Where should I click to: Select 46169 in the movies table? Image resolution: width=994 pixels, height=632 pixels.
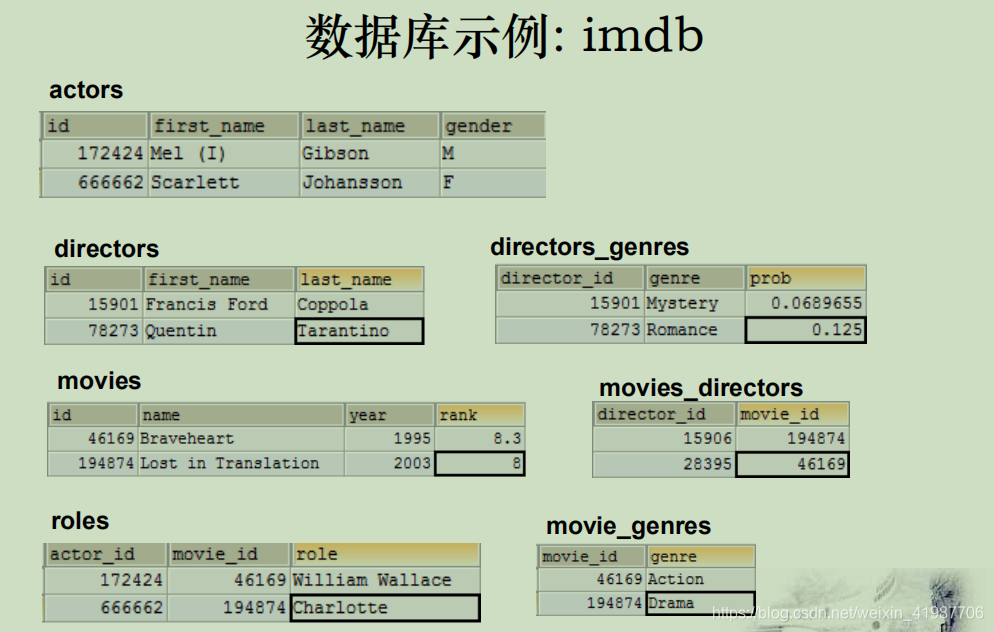point(93,438)
